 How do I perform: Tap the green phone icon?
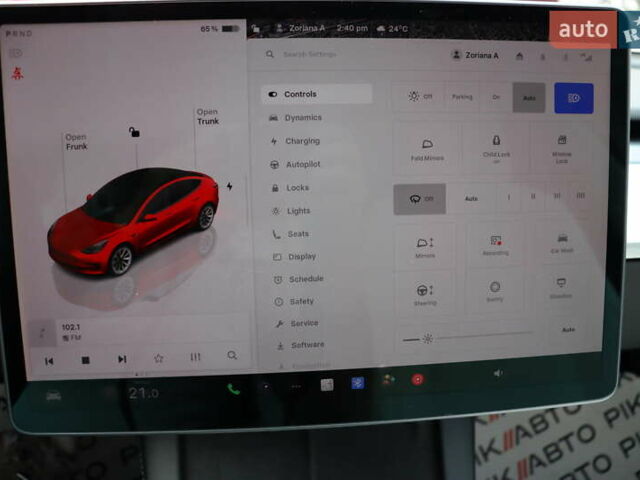coord(233,389)
